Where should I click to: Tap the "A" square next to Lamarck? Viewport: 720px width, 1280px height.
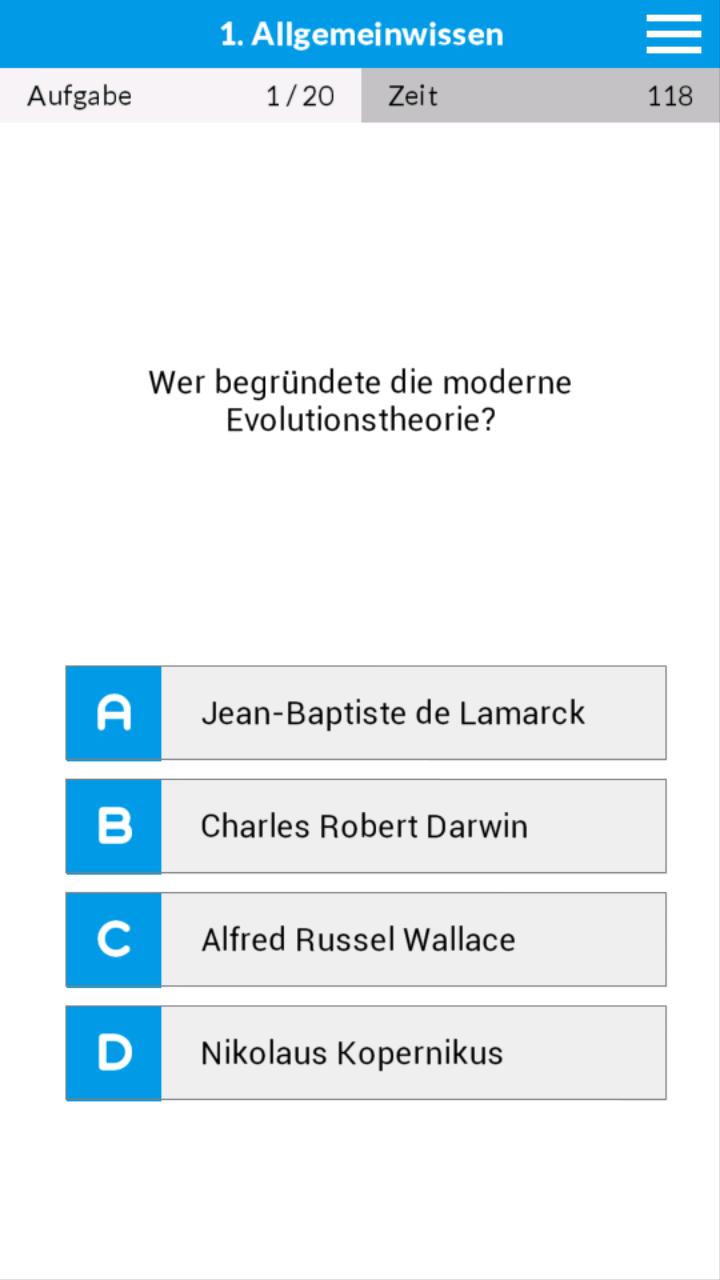click(x=113, y=712)
